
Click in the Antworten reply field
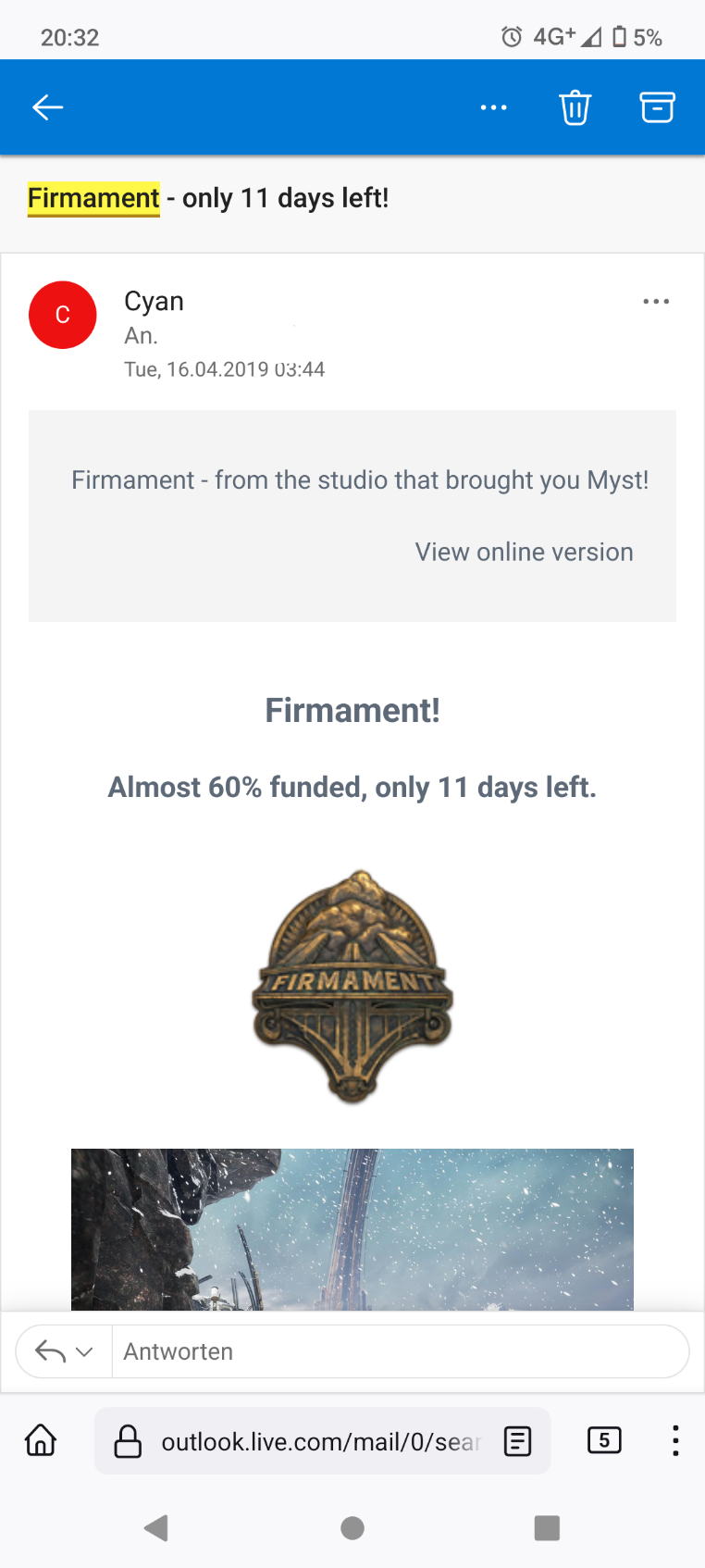401,1351
